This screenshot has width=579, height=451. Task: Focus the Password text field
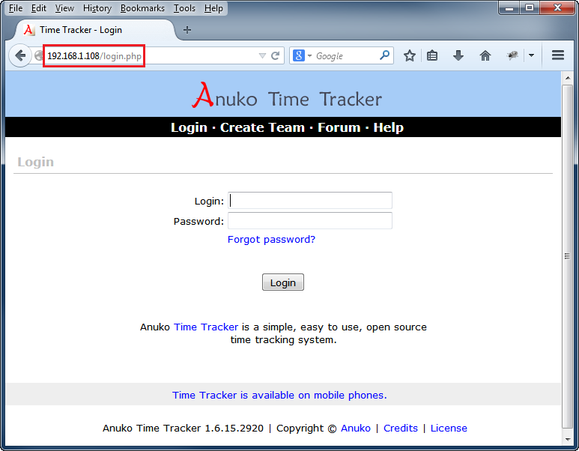click(310, 221)
